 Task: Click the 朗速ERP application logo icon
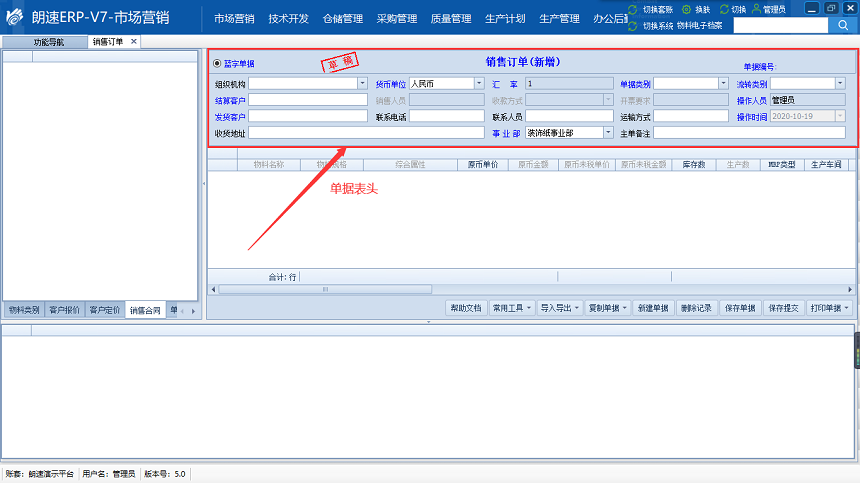15,17
